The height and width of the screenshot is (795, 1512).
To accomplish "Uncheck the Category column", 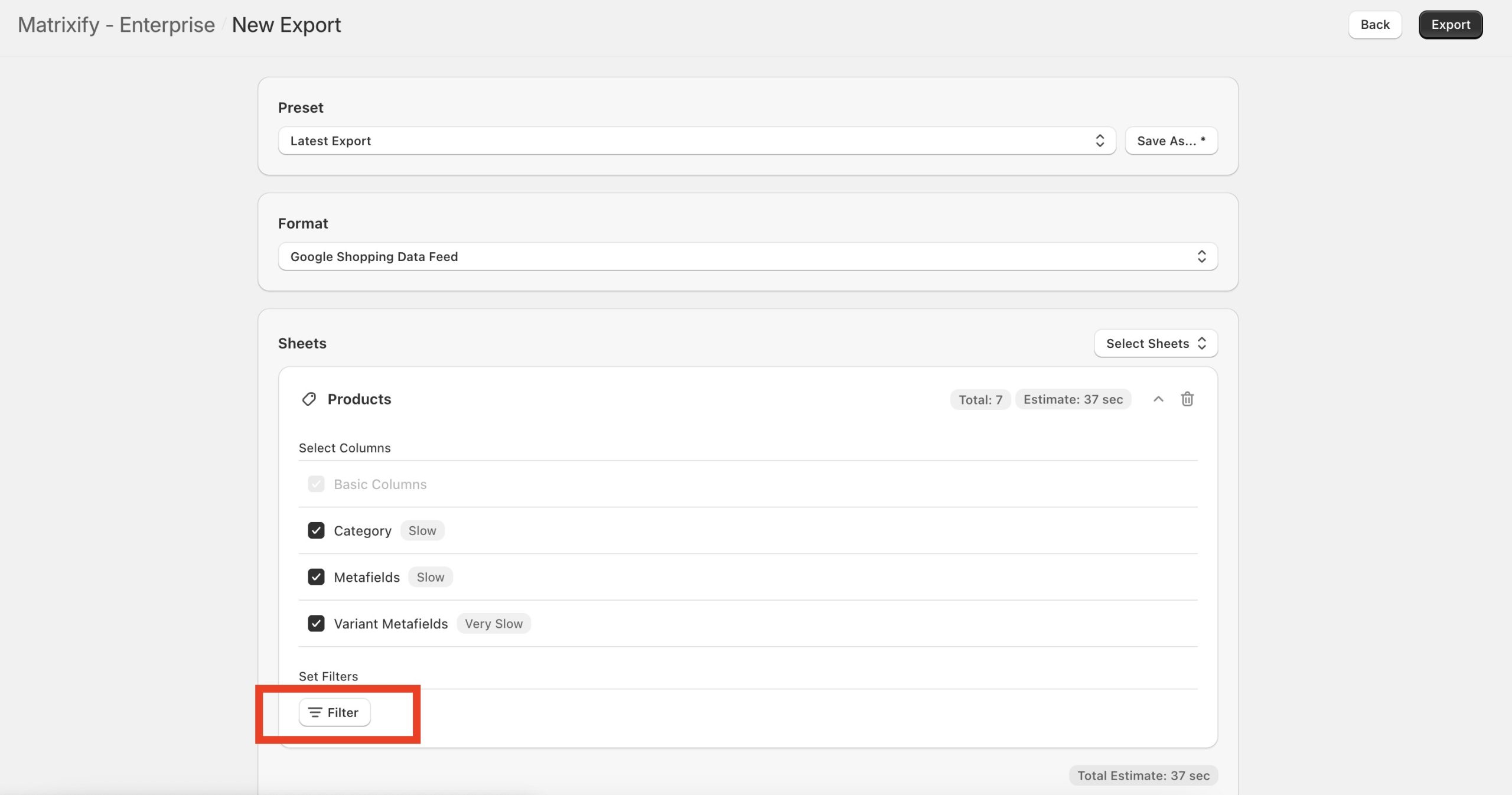I will (x=317, y=530).
